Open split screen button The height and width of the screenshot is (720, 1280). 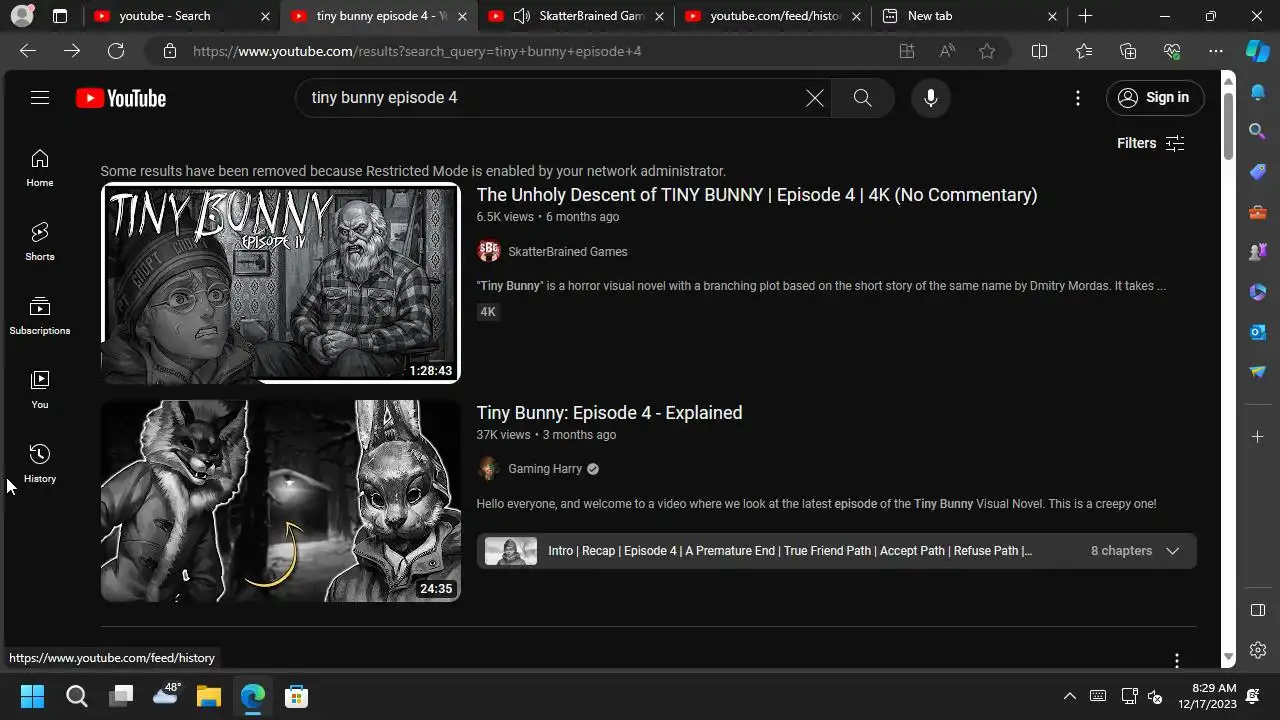coord(1040,51)
